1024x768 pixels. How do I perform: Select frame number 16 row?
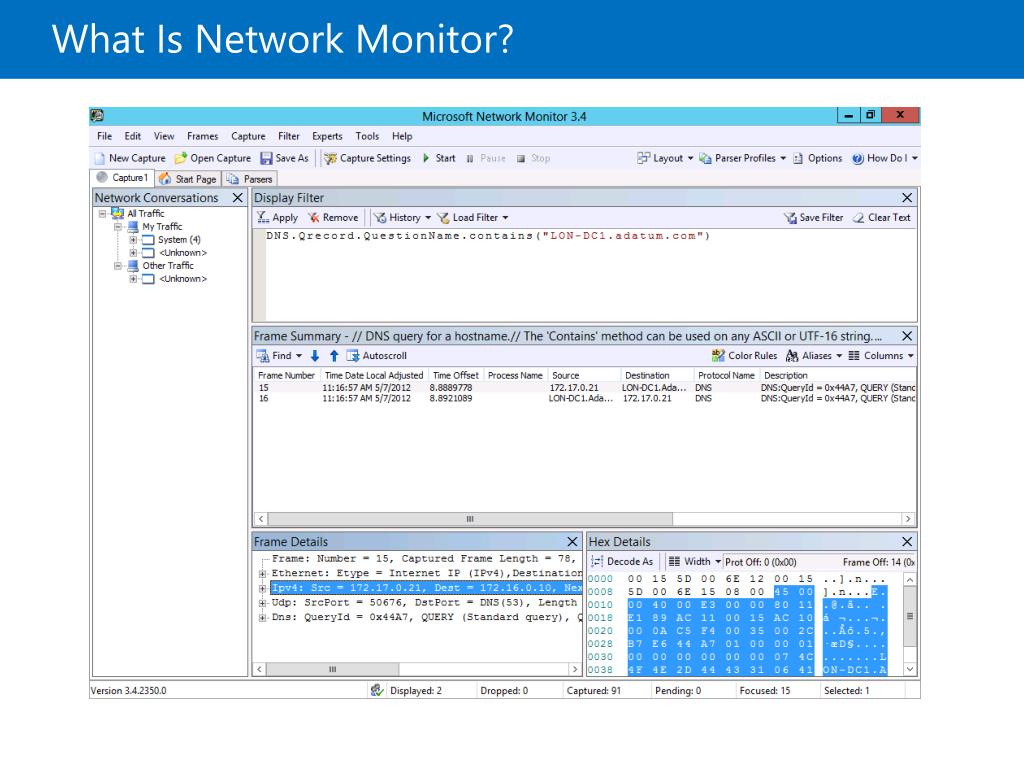pyautogui.click(x=585, y=398)
